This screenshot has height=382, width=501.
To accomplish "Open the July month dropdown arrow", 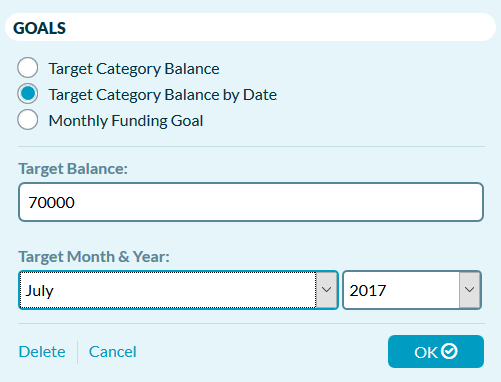I will click(x=326, y=290).
